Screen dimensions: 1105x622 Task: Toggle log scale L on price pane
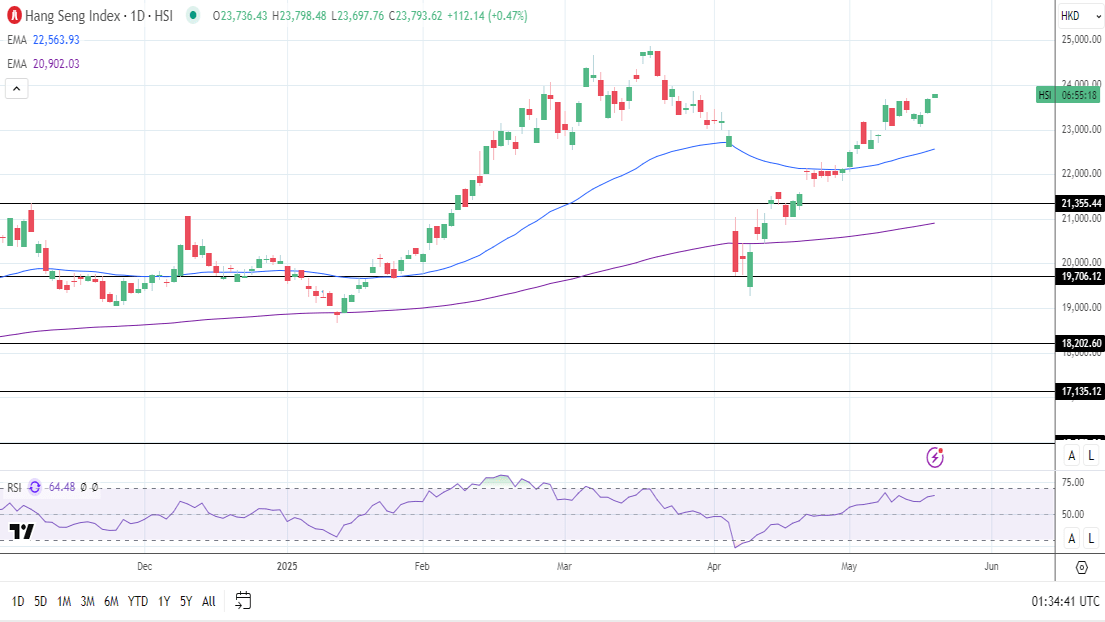1091,456
